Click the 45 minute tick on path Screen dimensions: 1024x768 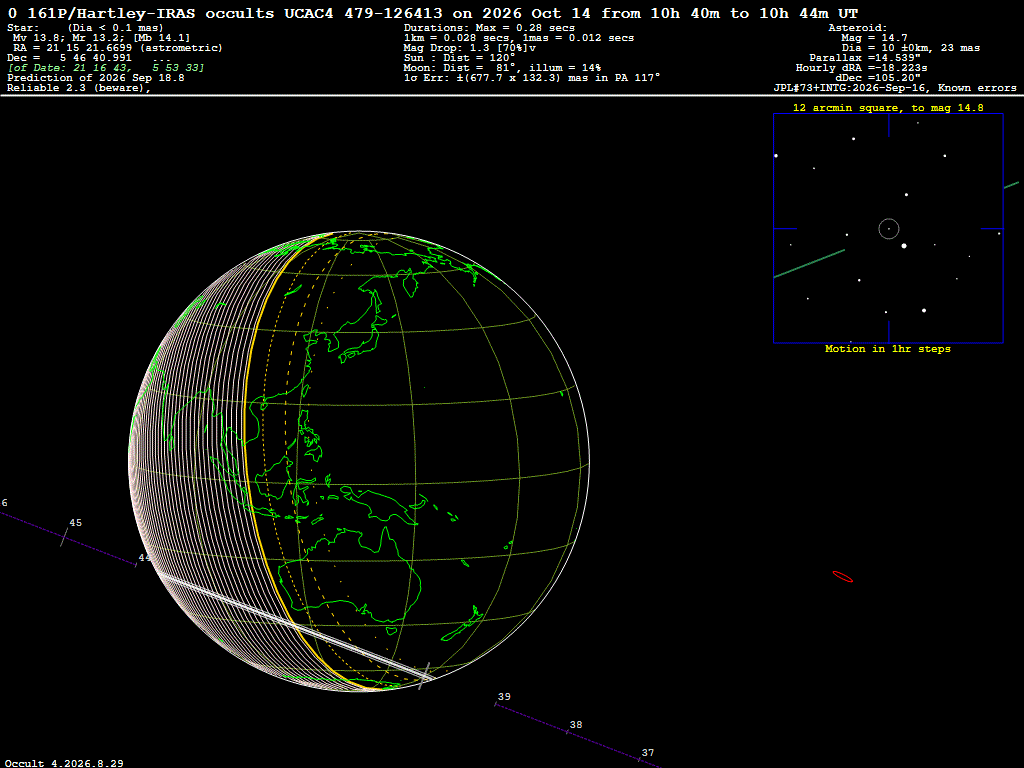click(x=64, y=538)
